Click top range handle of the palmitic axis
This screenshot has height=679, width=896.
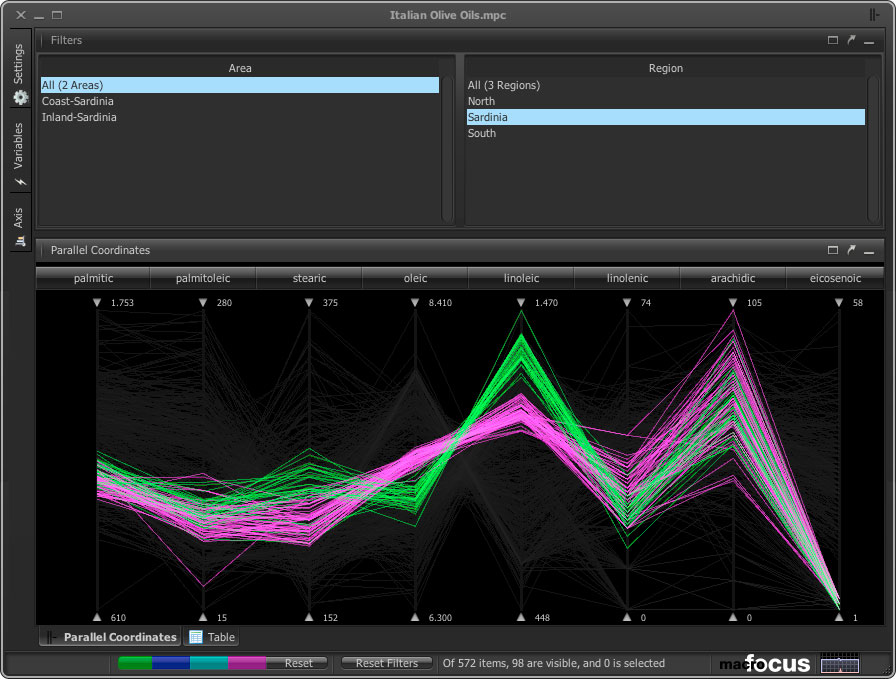point(97,302)
